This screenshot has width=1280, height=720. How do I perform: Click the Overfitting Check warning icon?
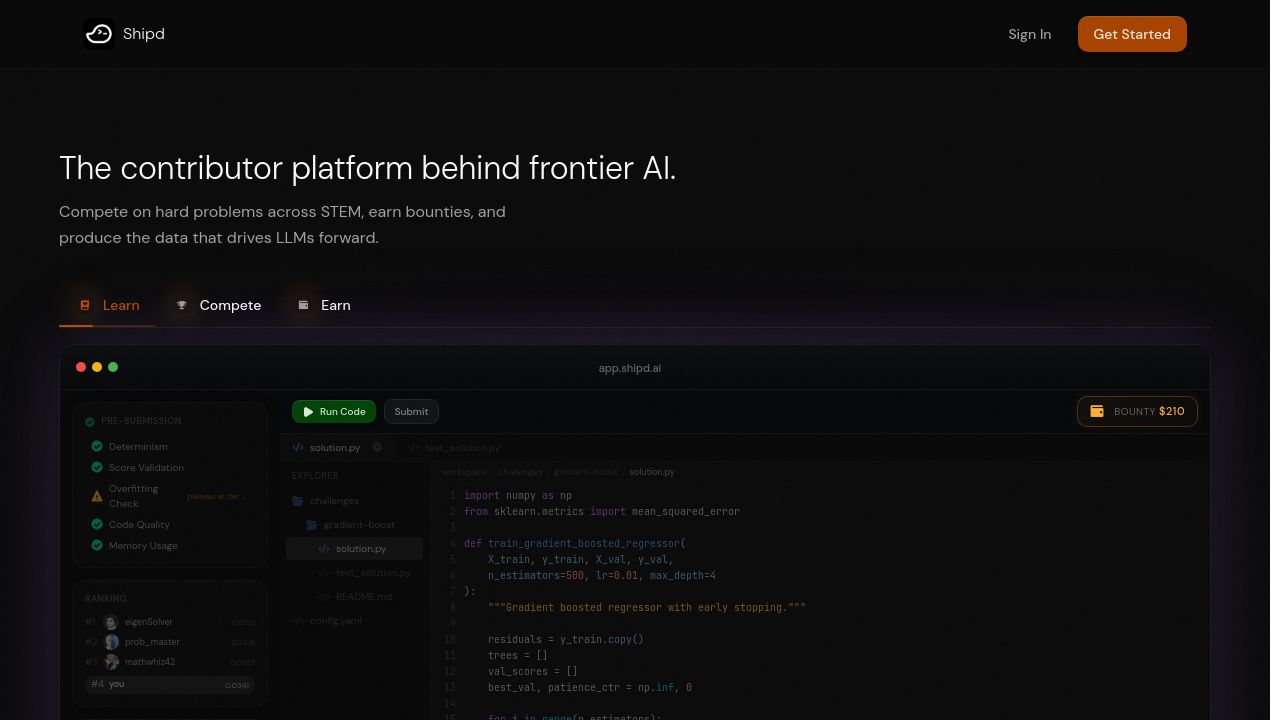97,496
